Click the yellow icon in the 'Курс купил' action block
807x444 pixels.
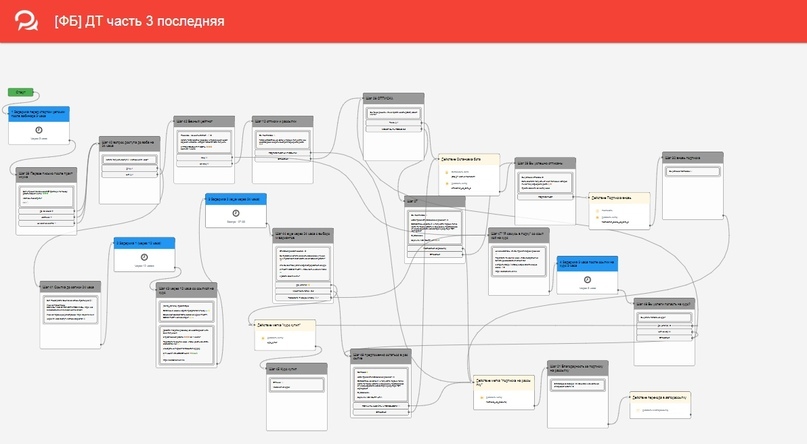point(261,339)
